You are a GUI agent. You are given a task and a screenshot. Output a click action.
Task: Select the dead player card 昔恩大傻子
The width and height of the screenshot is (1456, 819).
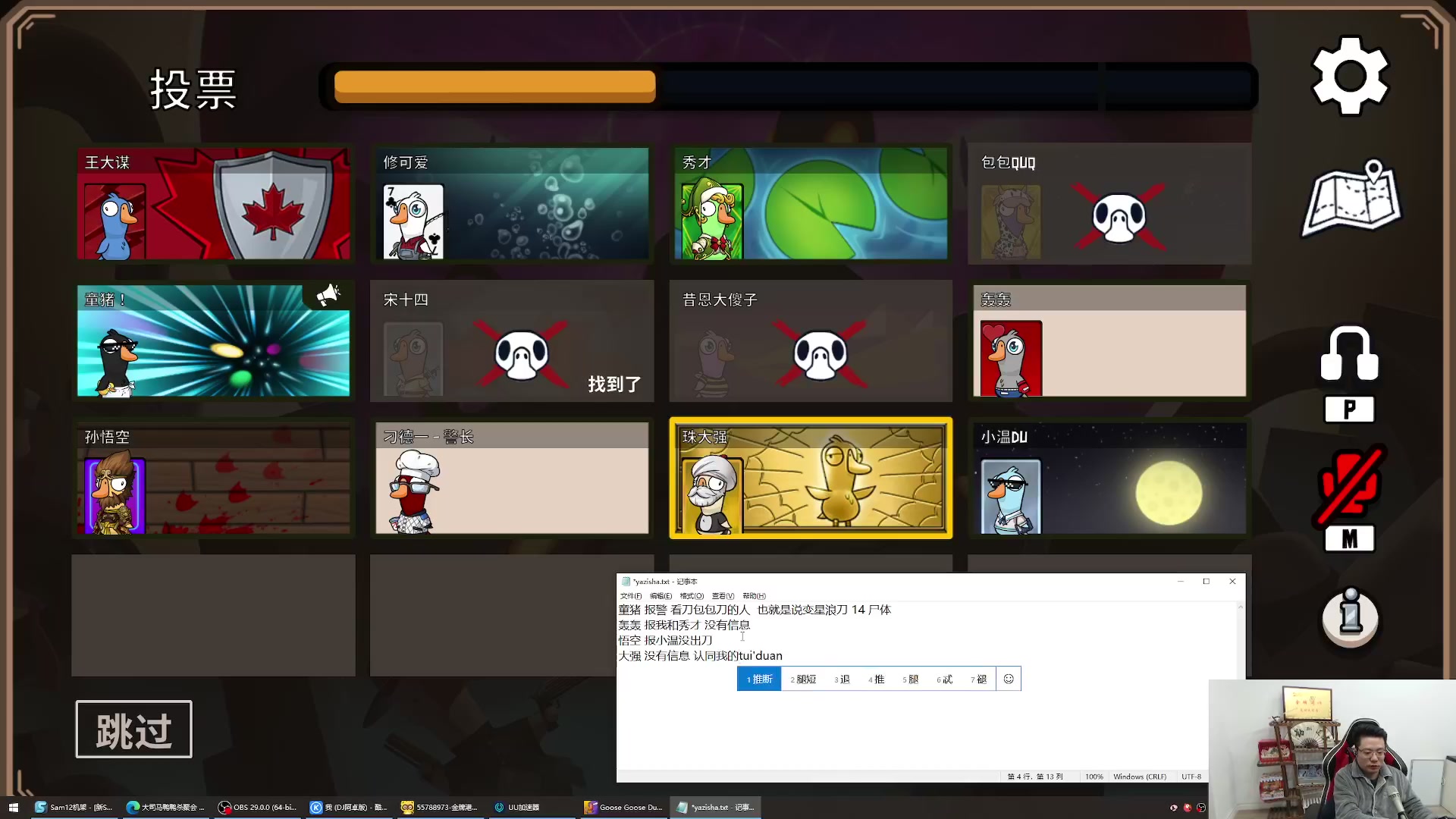coord(811,340)
